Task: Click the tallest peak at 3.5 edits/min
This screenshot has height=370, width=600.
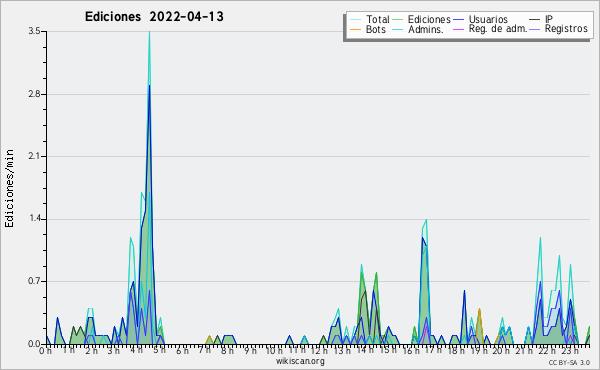Action: tap(149, 33)
